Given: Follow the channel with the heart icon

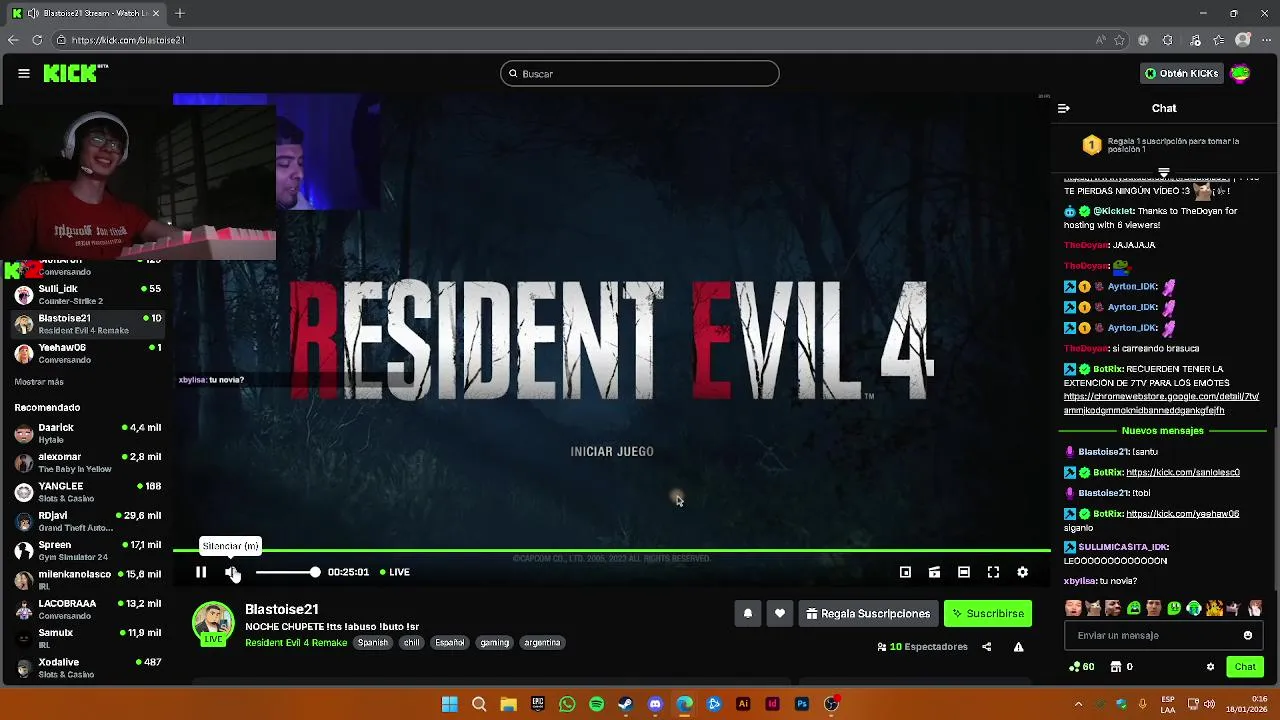Looking at the screenshot, I should [x=780, y=614].
